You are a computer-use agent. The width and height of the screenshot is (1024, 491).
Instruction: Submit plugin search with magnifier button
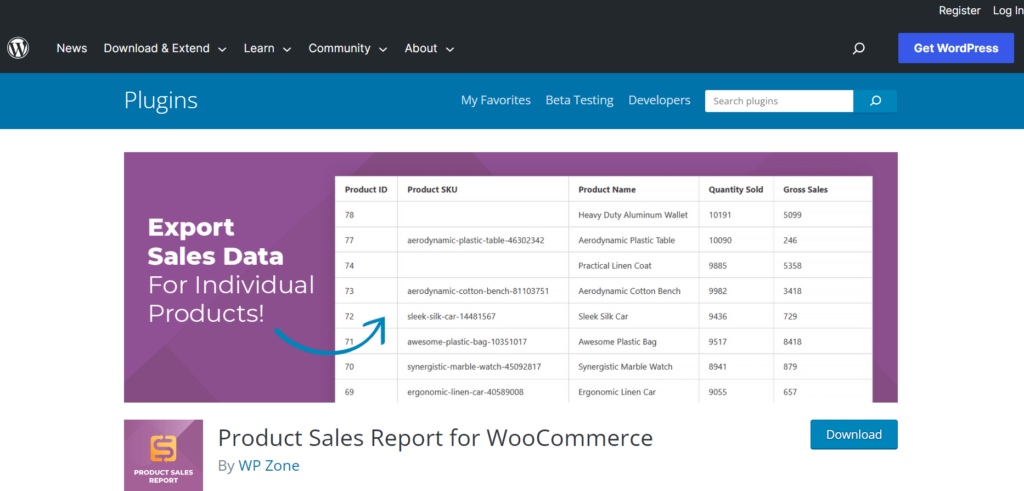[875, 101]
